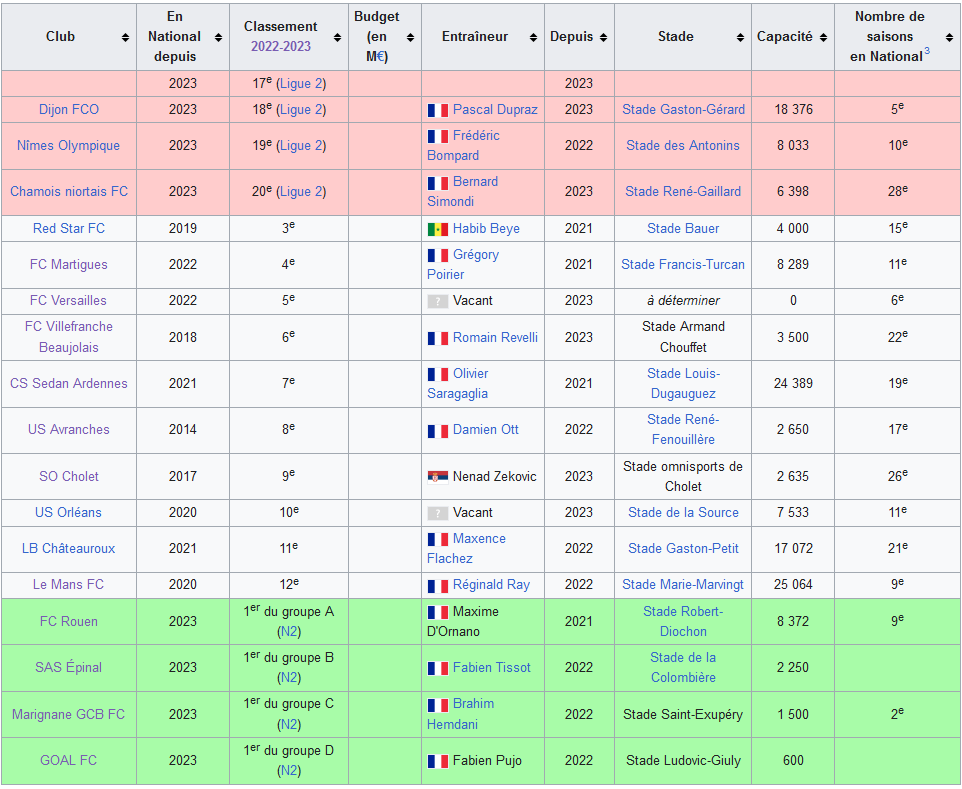Click French flag next to Fabien Tissot
962x789 pixels.
coord(437,668)
